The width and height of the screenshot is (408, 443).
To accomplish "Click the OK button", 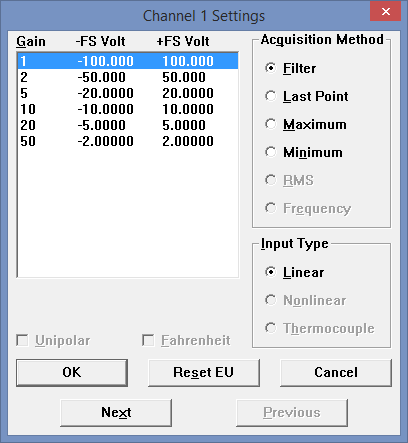I will 72,373.
